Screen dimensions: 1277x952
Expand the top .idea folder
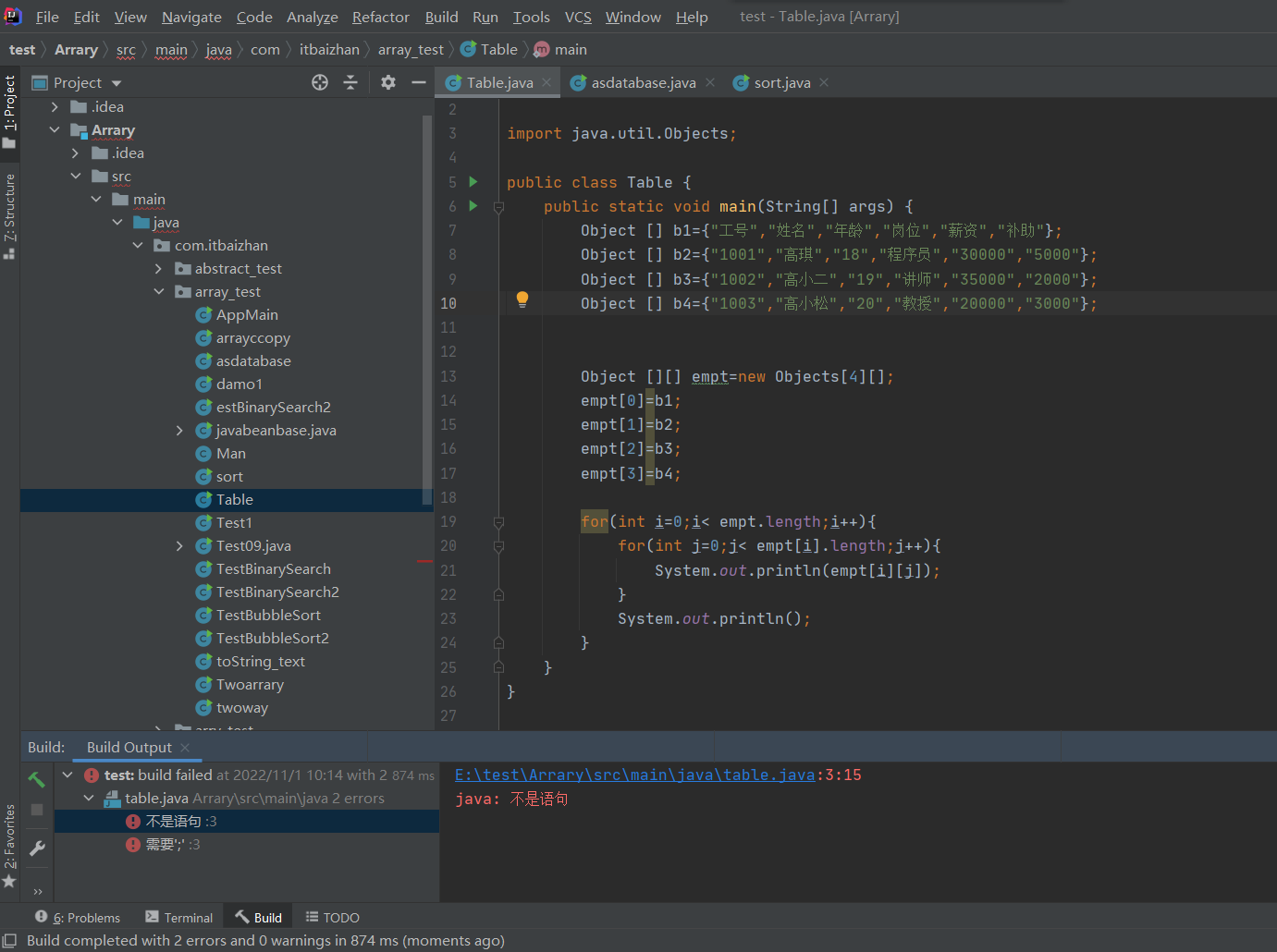click(55, 107)
